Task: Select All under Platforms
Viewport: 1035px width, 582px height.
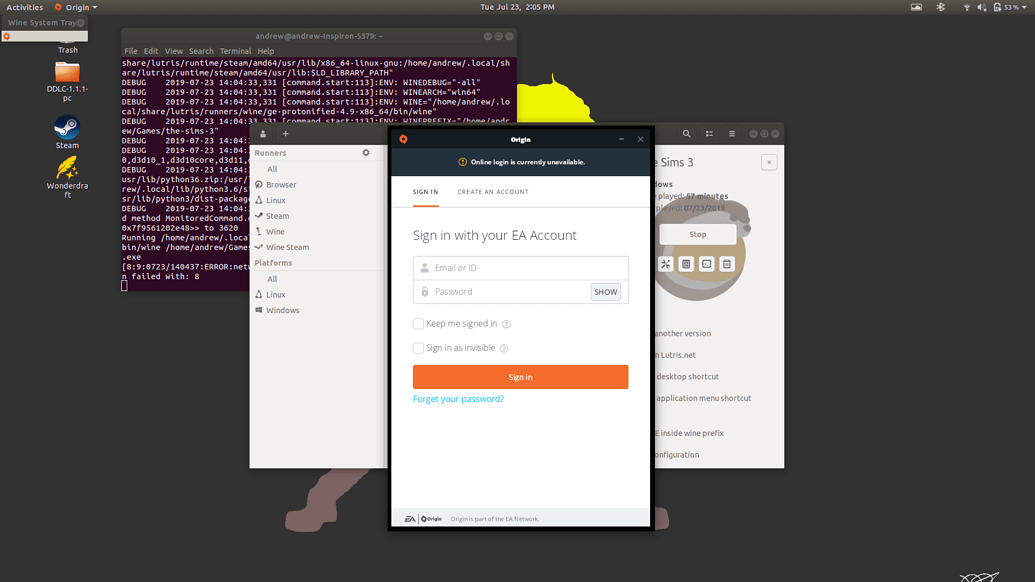Action: click(x=272, y=279)
